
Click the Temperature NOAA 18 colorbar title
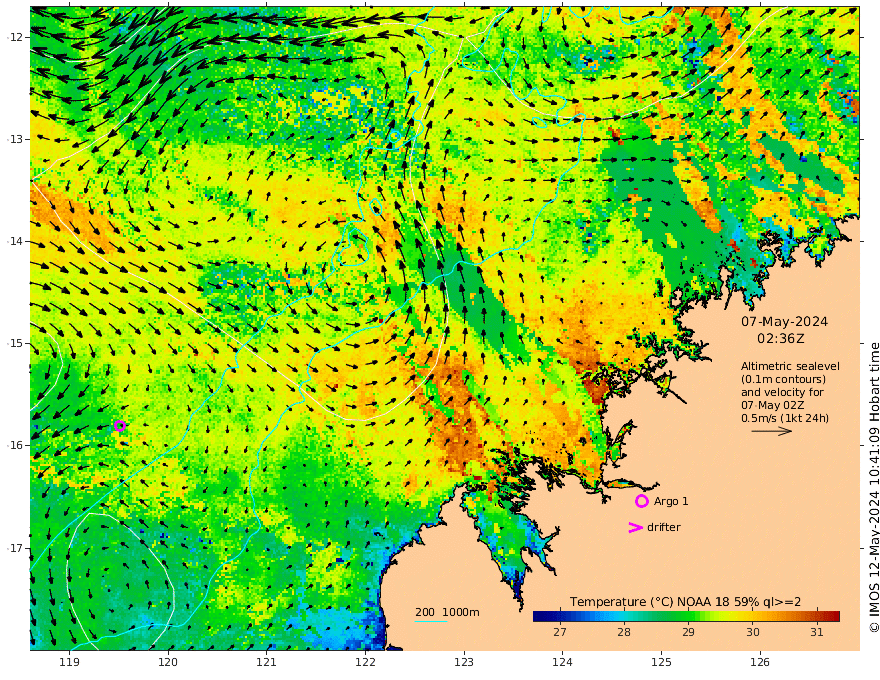pyautogui.click(x=685, y=602)
